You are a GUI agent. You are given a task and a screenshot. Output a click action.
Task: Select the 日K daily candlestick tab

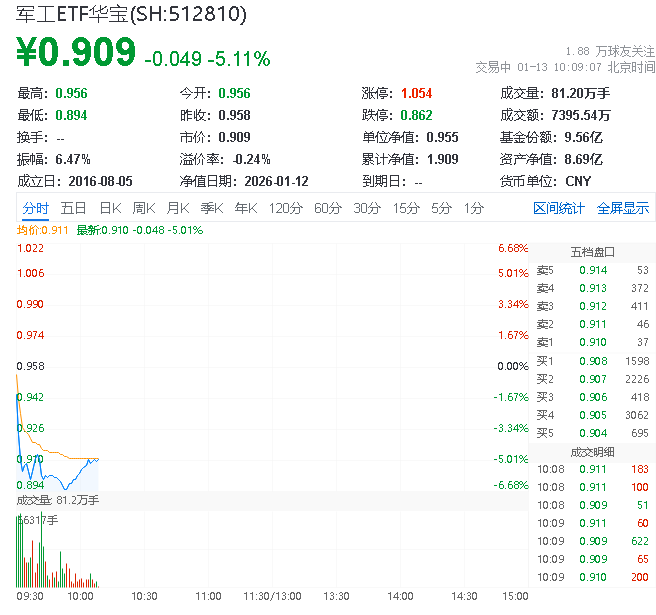coord(109,208)
